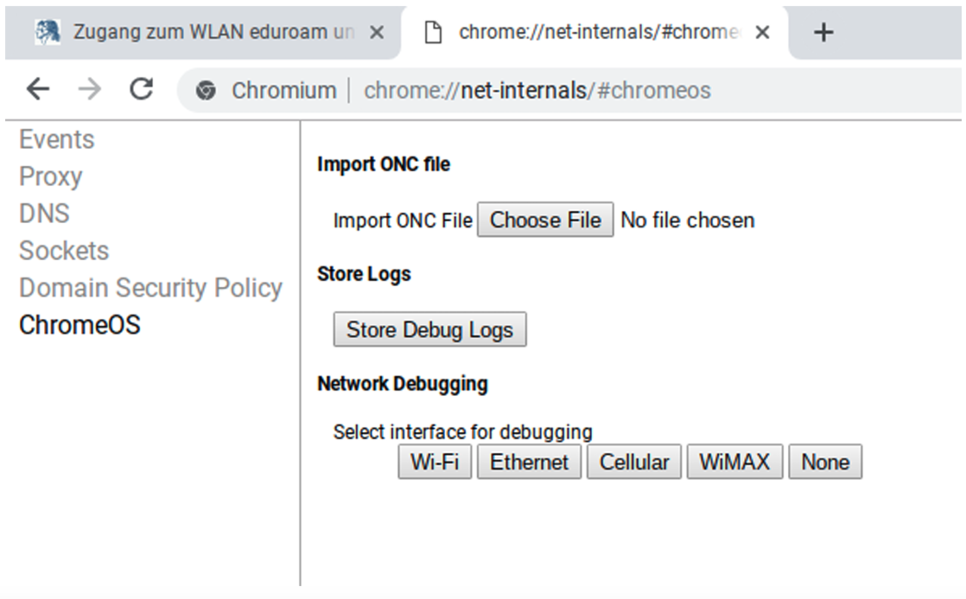966x599 pixels.
Task: Click Choose File to import ONC file
Action: pyautogui.click(x=545, y=219)
